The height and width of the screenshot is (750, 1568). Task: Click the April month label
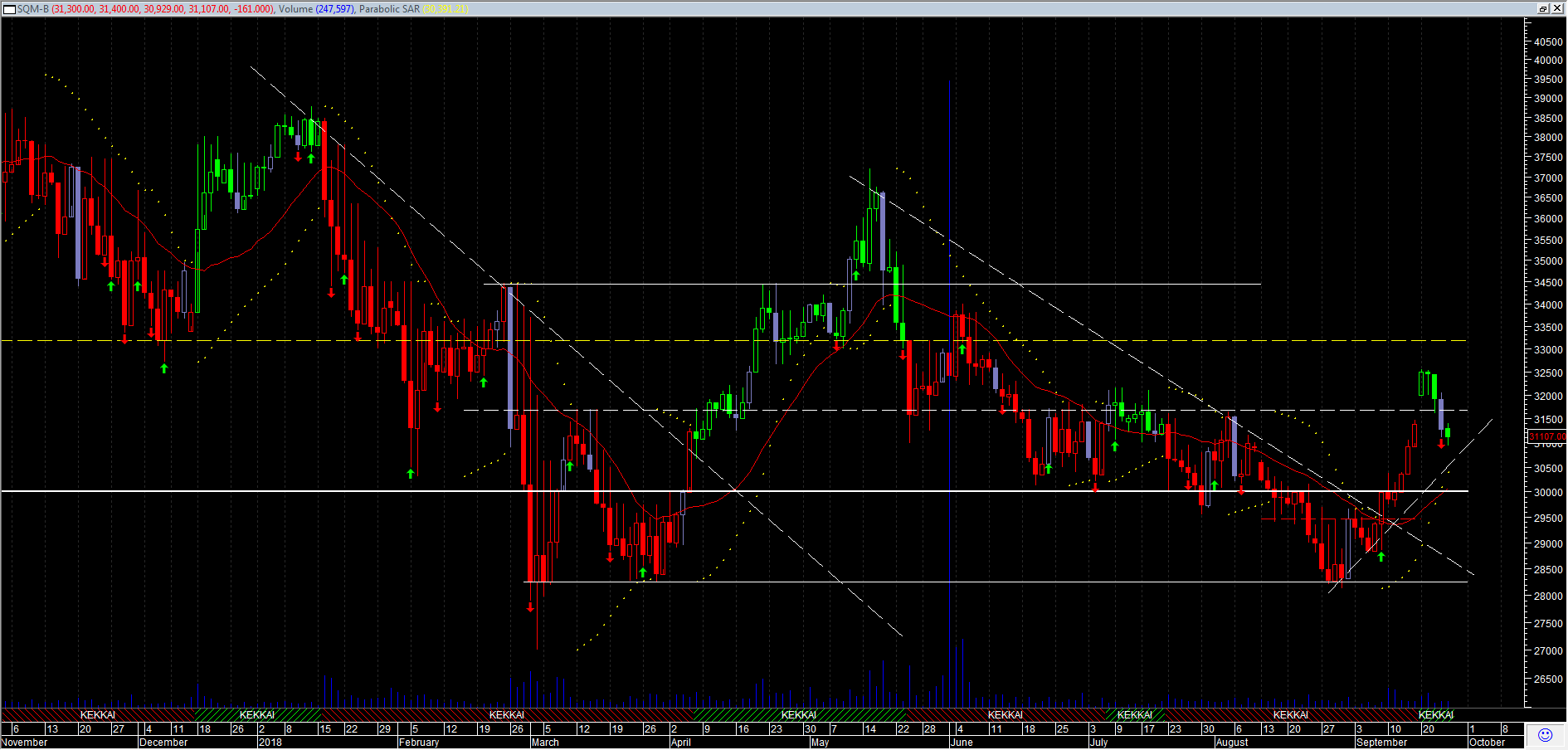[x=681, y=743]
